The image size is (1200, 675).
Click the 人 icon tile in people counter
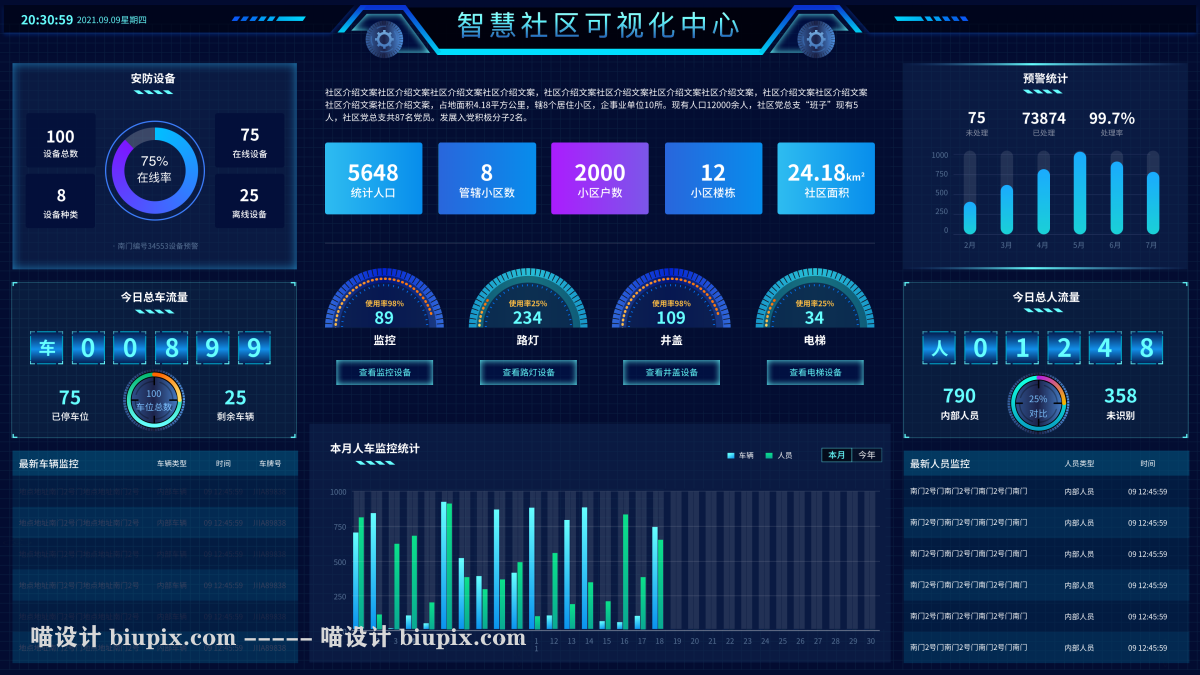938,348
